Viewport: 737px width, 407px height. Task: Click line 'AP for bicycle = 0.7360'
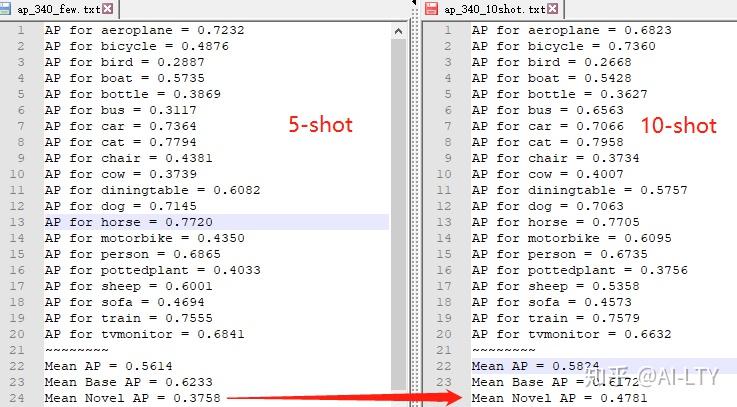(x=564, y=46)
